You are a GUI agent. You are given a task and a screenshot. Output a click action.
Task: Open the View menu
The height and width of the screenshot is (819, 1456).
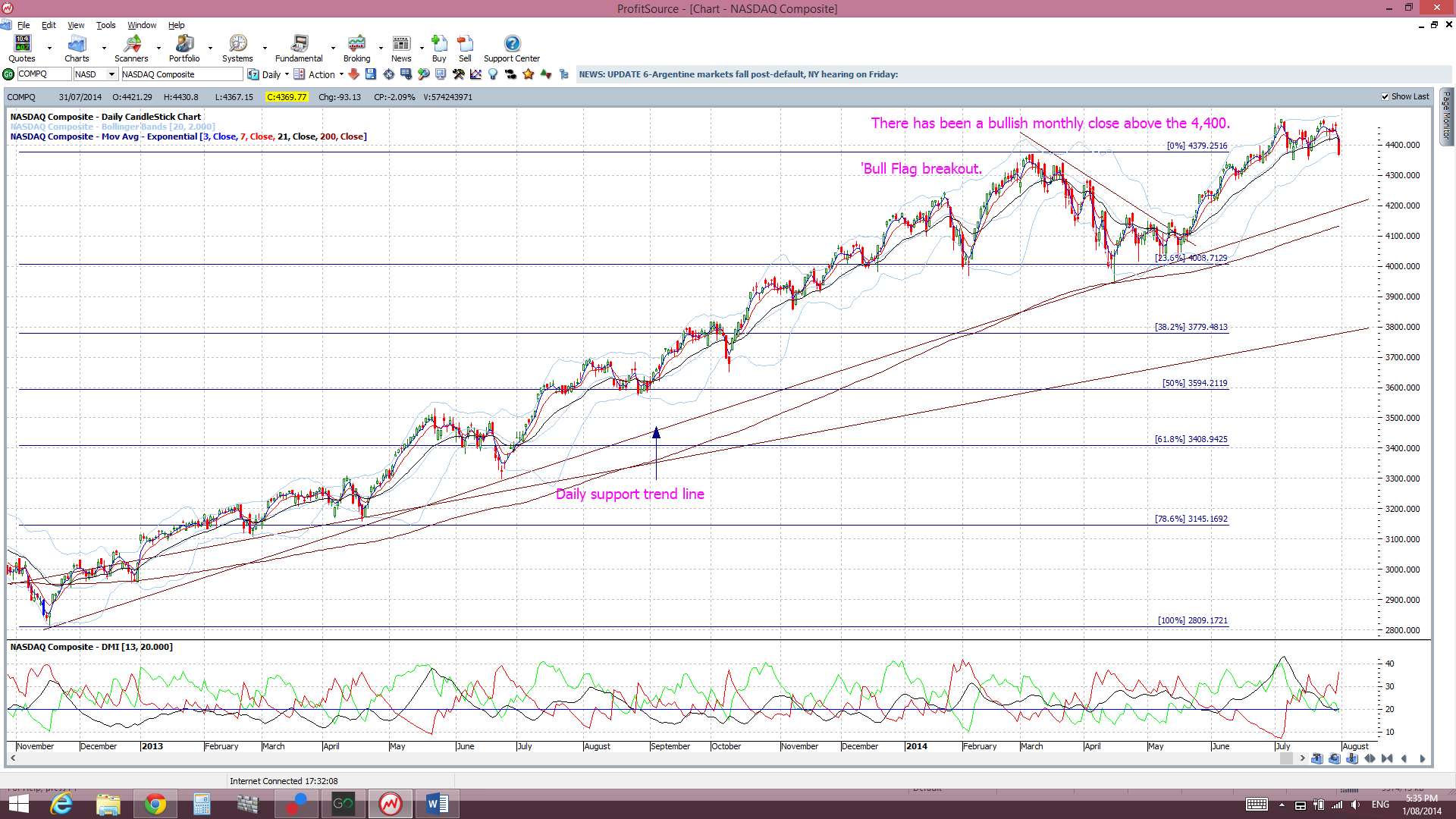tap(76, 25)
